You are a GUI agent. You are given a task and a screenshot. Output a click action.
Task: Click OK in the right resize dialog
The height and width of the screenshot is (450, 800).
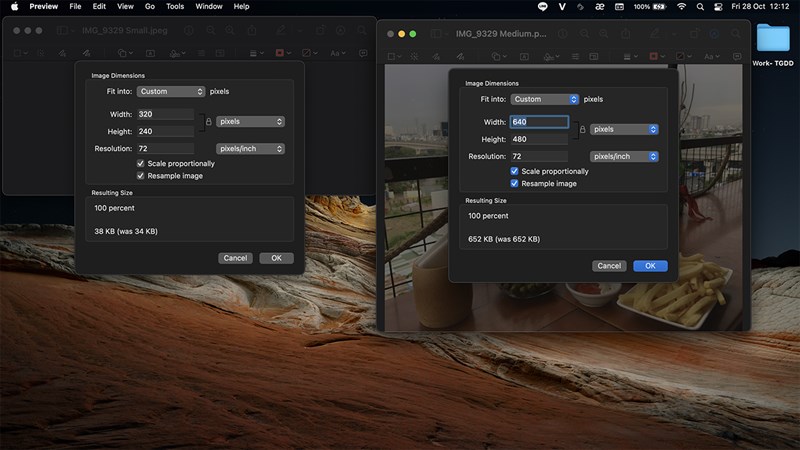650,266
